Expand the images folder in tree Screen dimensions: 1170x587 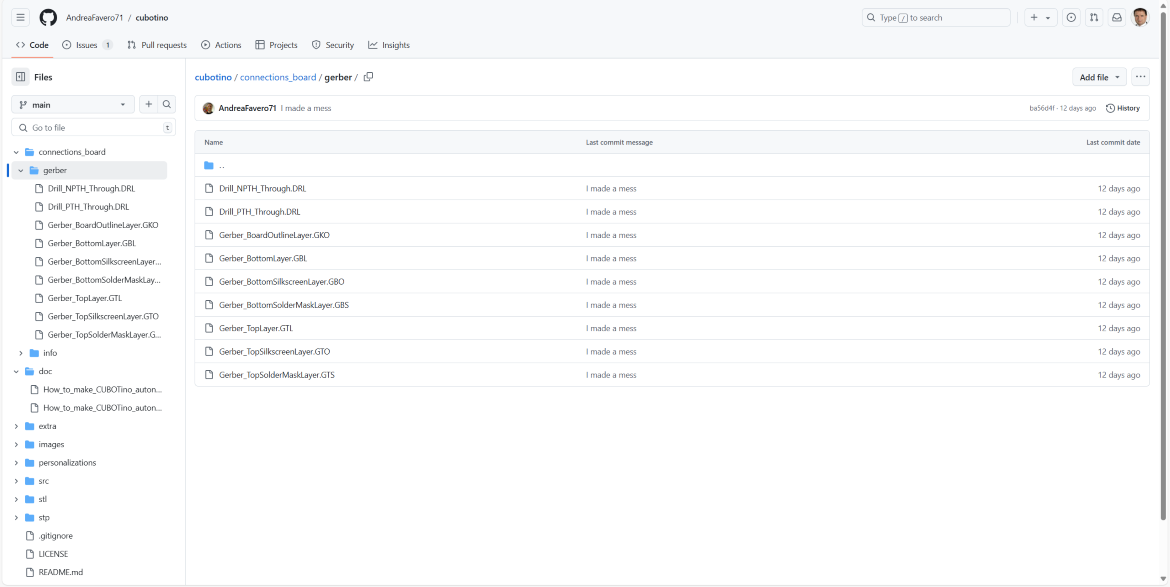coord(16,445)
